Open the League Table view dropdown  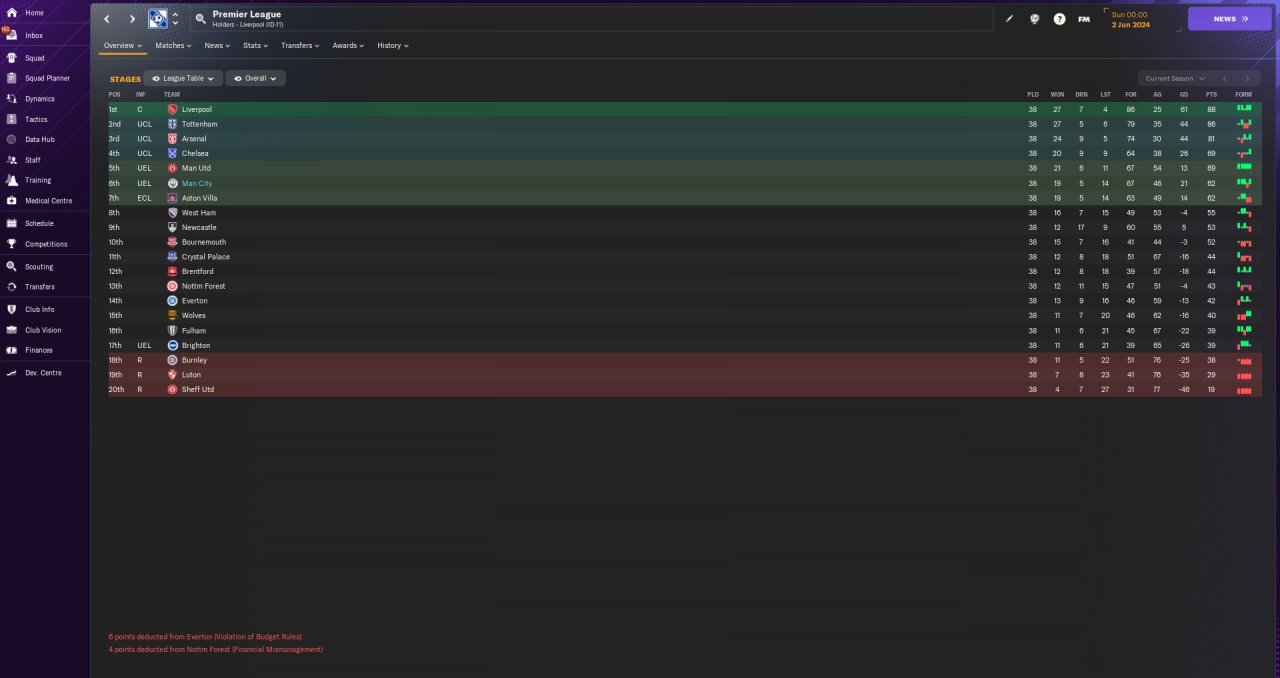(x=183, y=78)
